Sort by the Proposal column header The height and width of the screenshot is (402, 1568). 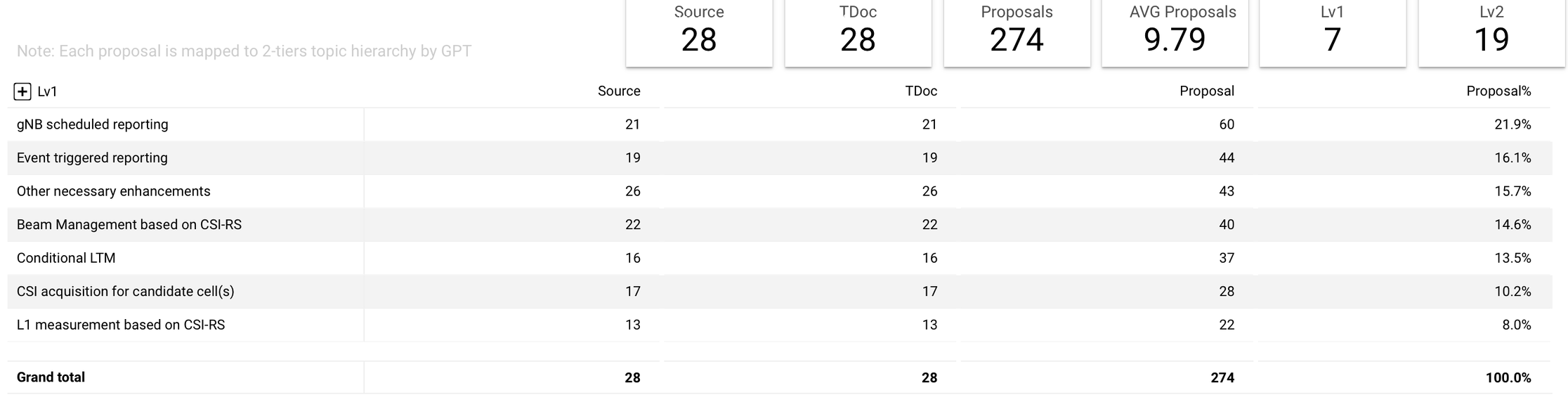pos(1207,91)
